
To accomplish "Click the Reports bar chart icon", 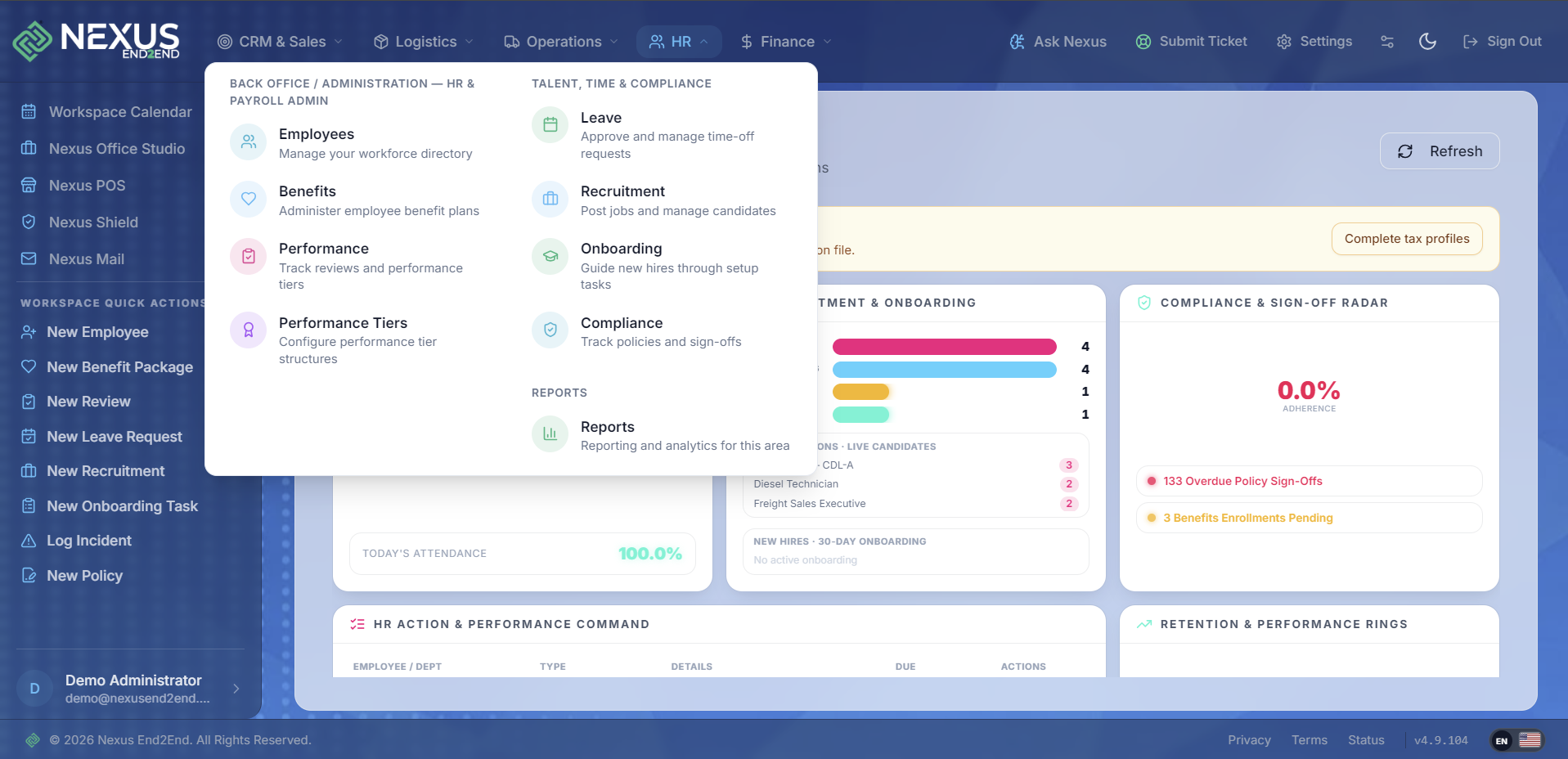I will coord(550,434).
